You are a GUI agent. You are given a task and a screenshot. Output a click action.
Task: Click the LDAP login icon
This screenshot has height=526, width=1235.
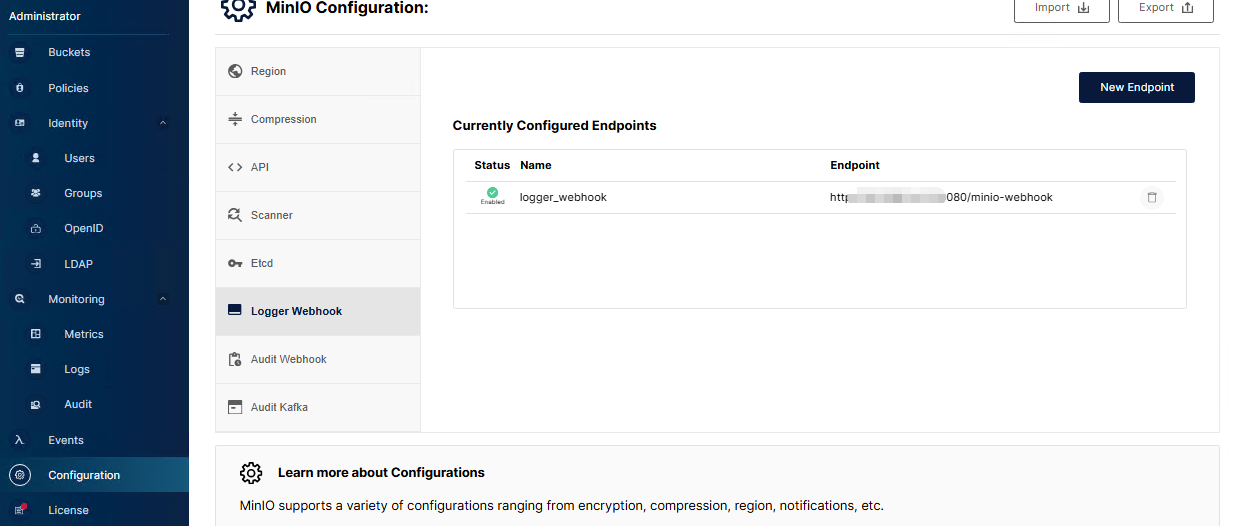click(x=36, y=264)
